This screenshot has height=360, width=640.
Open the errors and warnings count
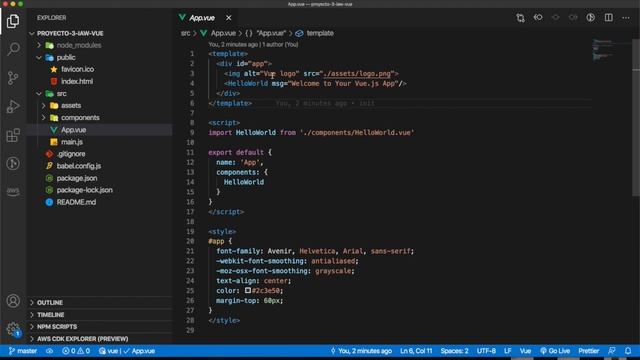pos(76,351)
